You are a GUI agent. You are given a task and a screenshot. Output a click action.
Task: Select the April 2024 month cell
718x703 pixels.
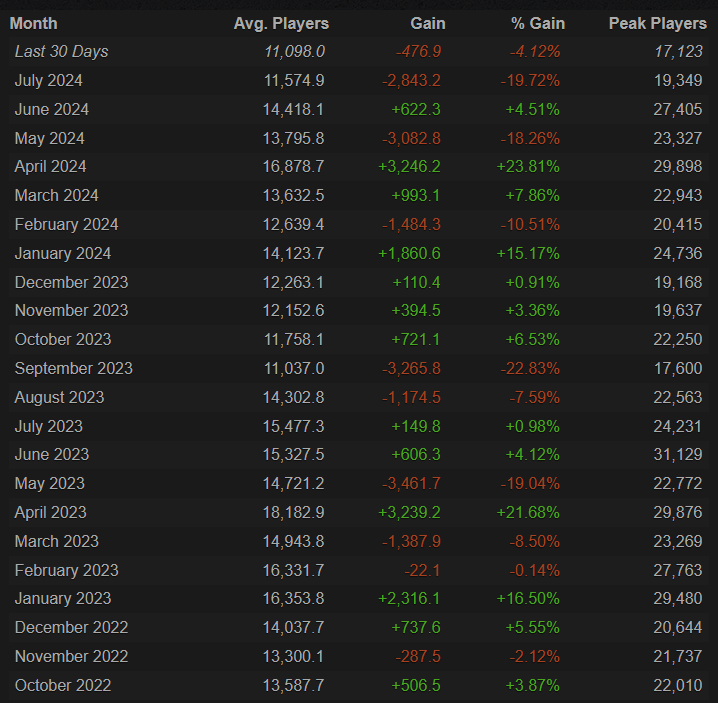pos(50,167)
